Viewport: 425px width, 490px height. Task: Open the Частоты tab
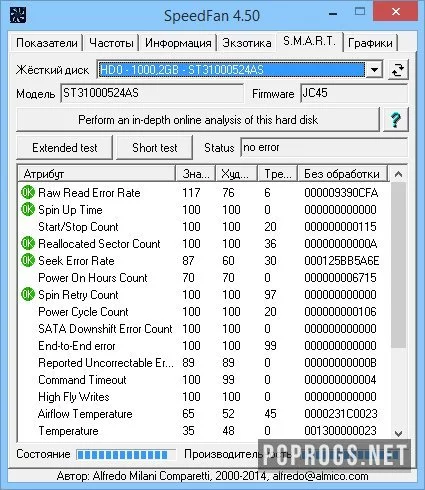point(111,43)
